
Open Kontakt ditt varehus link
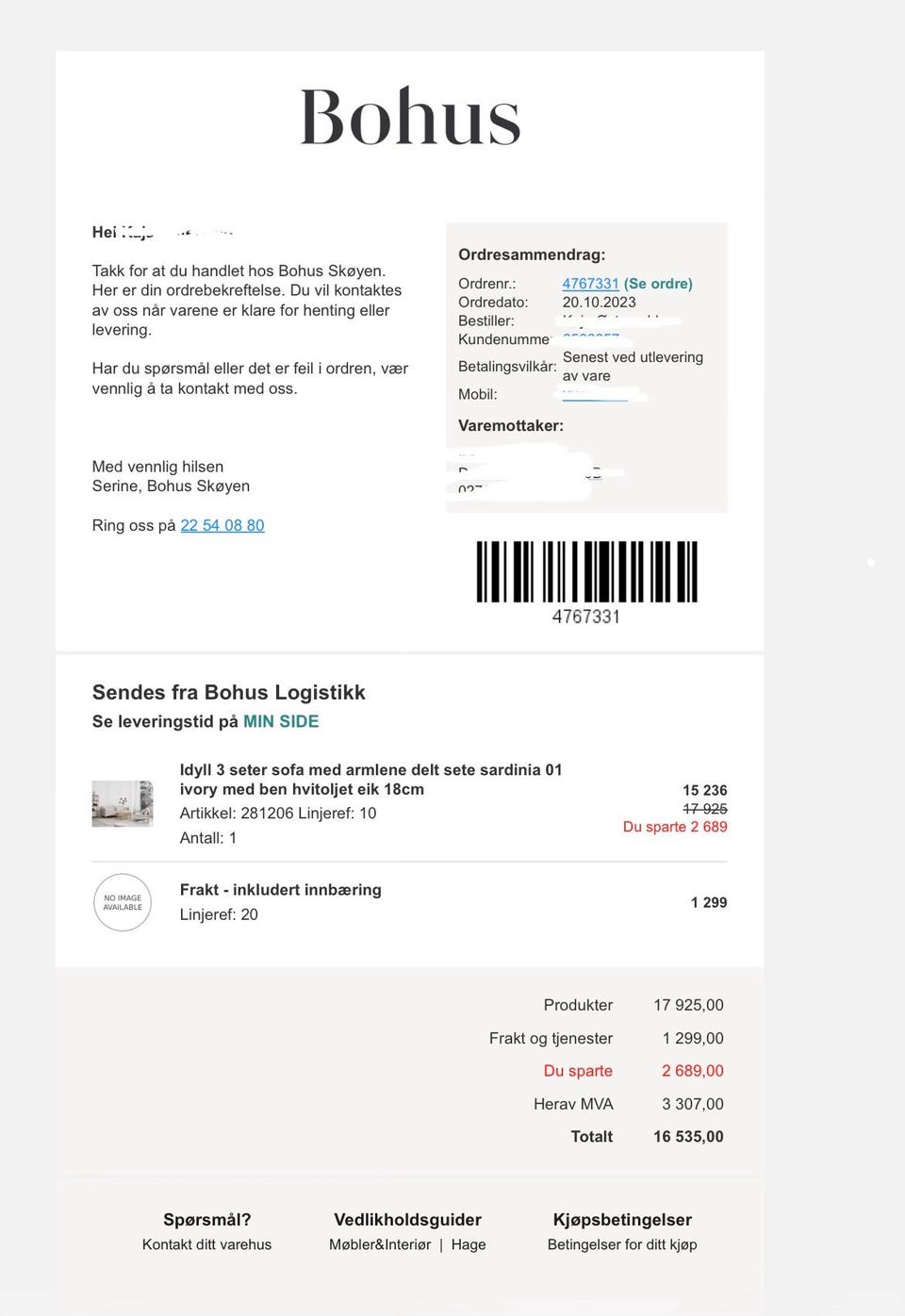[x=206, y=1244]
